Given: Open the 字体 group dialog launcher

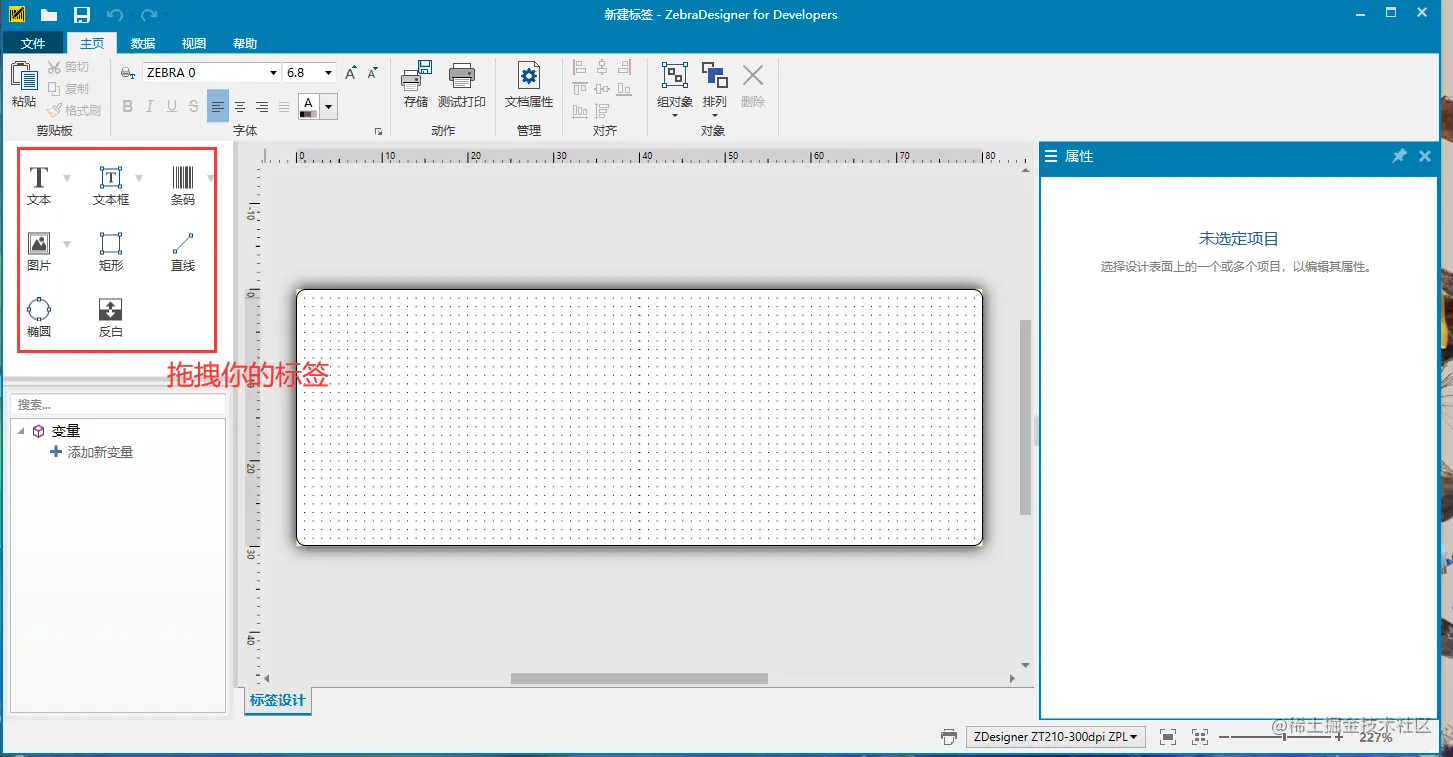Looking at the screenshot, I should click(x=378, y=132).
